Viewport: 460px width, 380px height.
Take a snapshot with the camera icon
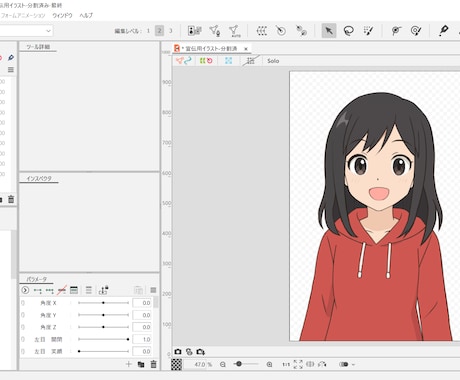click(178, 352)
